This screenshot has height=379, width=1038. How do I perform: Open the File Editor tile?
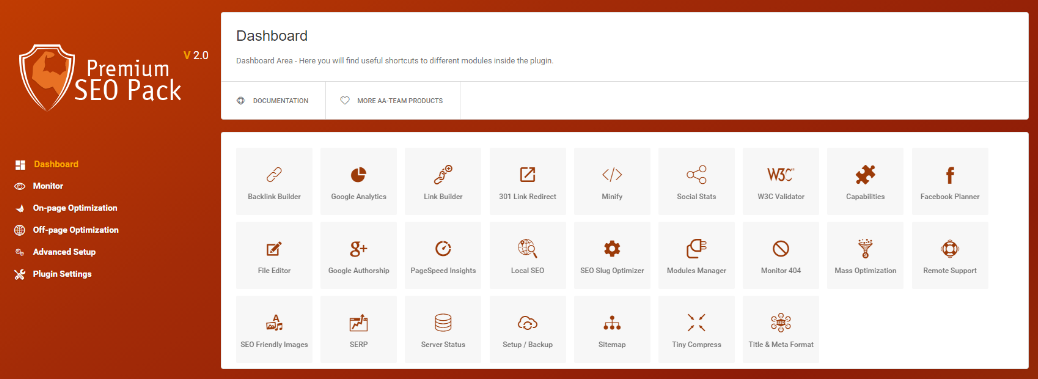(x=274, y=255)
